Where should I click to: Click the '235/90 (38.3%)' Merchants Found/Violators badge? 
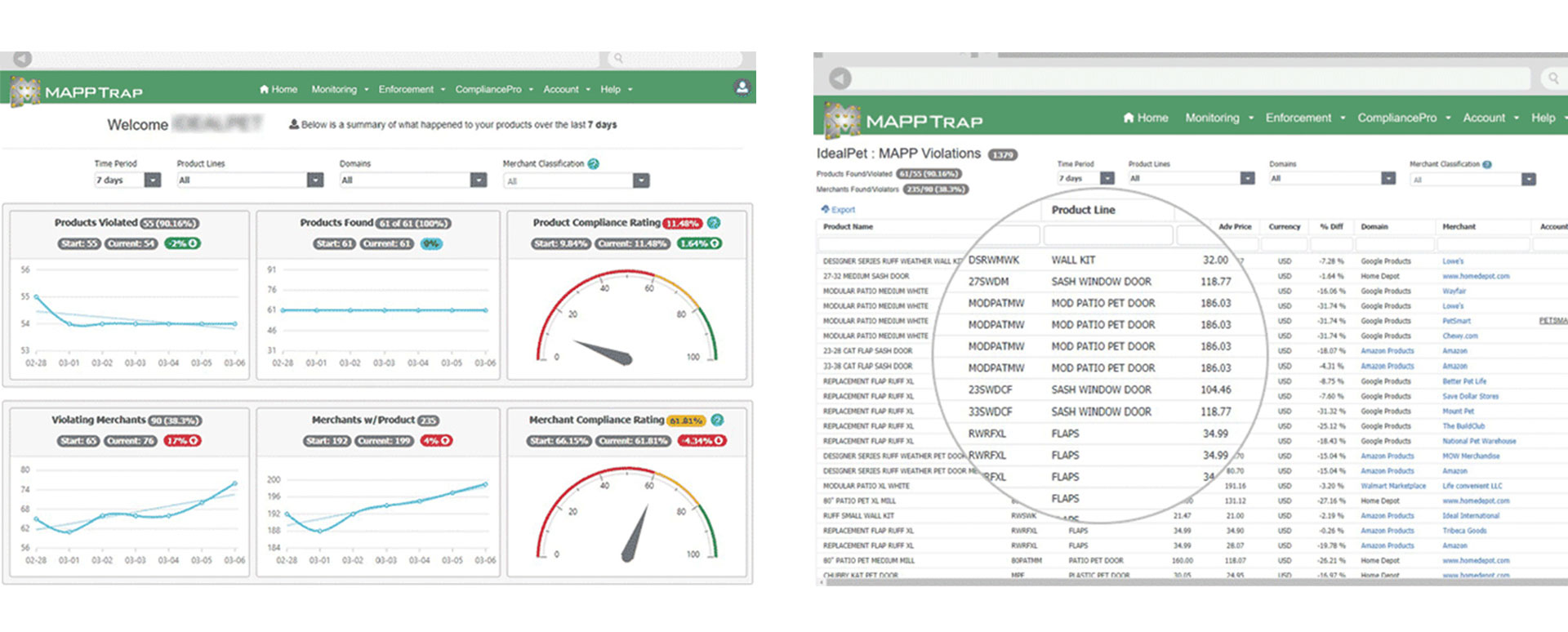click(x=935, y=189)
